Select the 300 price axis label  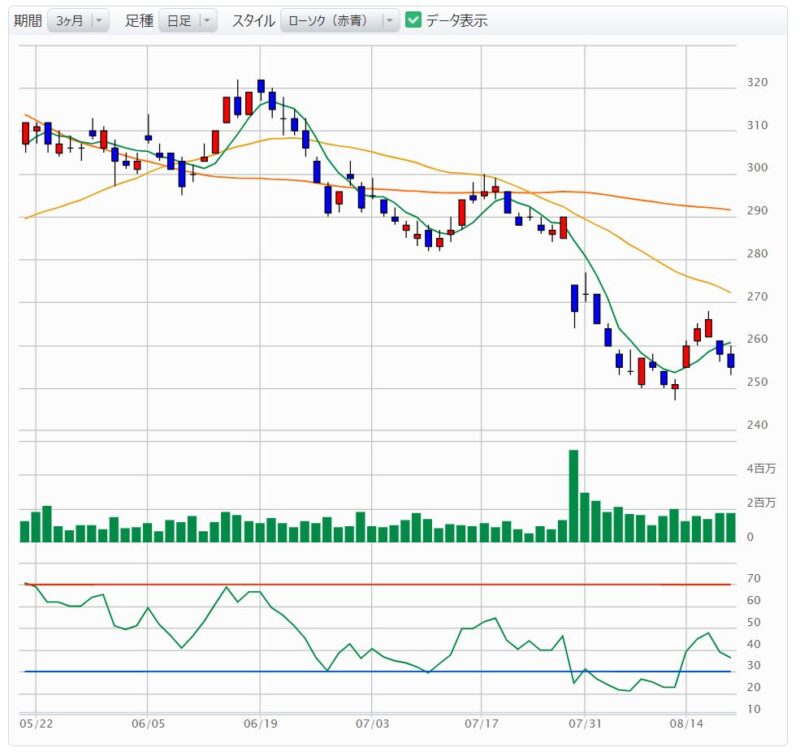click(757, 167)
